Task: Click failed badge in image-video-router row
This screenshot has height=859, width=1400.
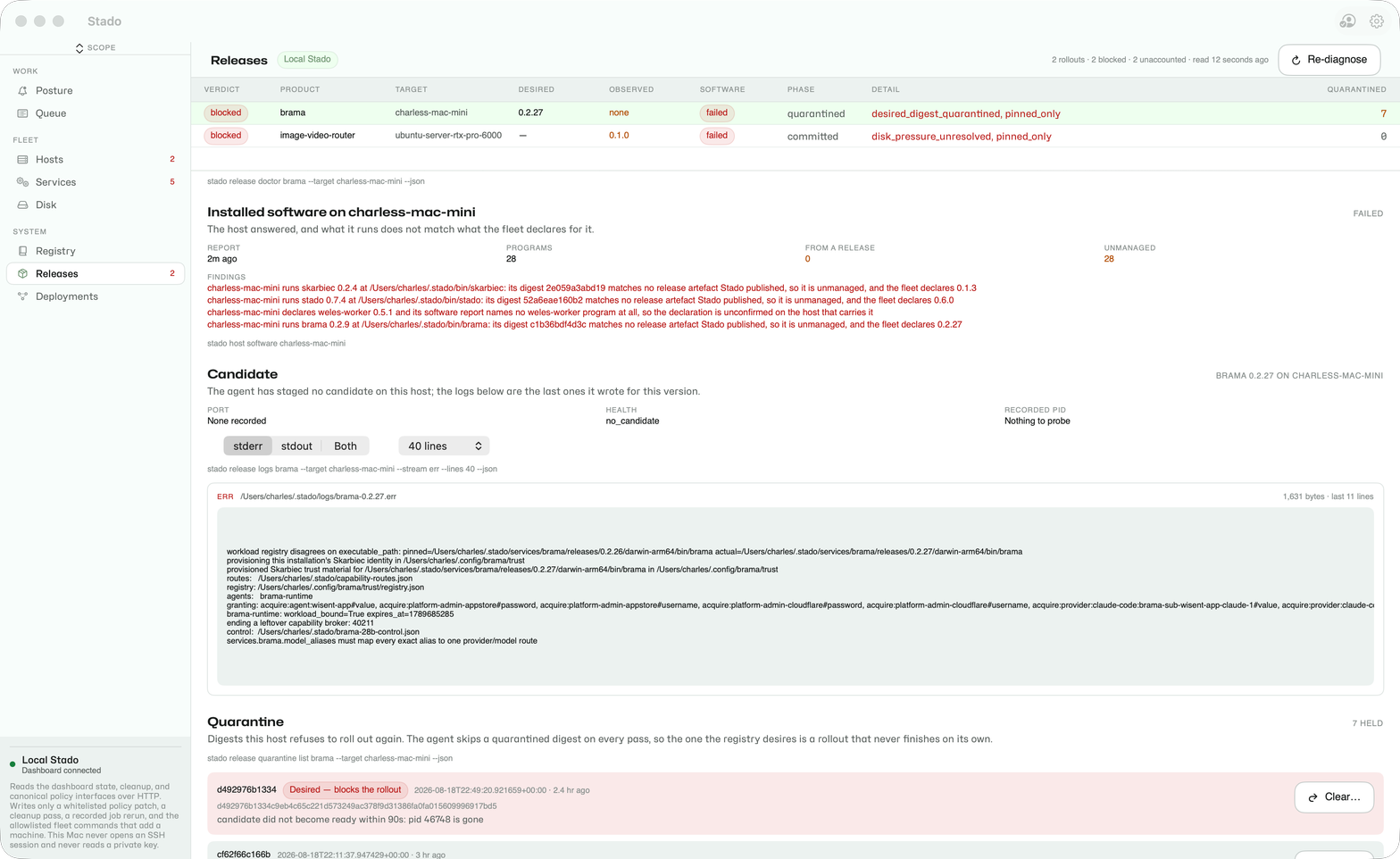Action: pos(717,136)
